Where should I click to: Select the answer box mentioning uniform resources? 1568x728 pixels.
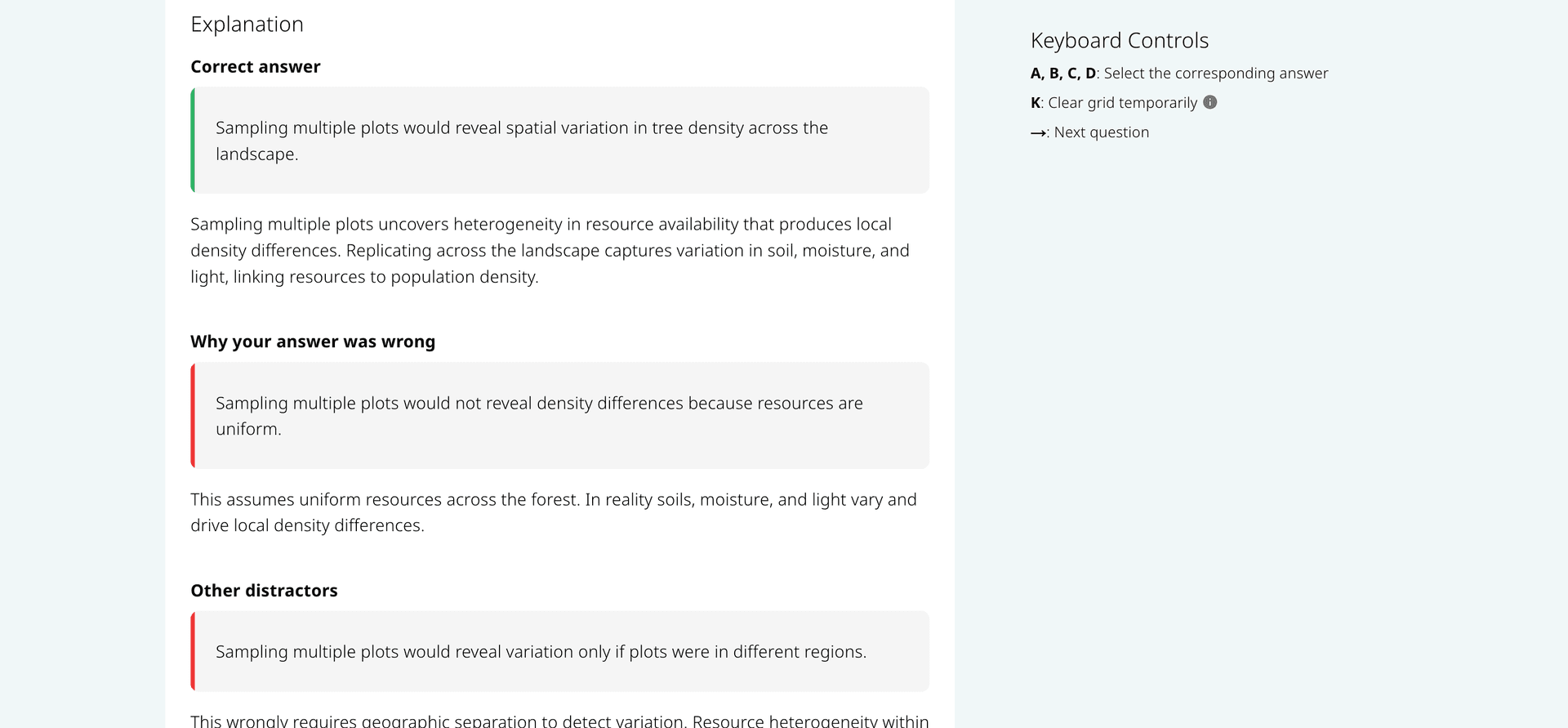coord(560,416)
